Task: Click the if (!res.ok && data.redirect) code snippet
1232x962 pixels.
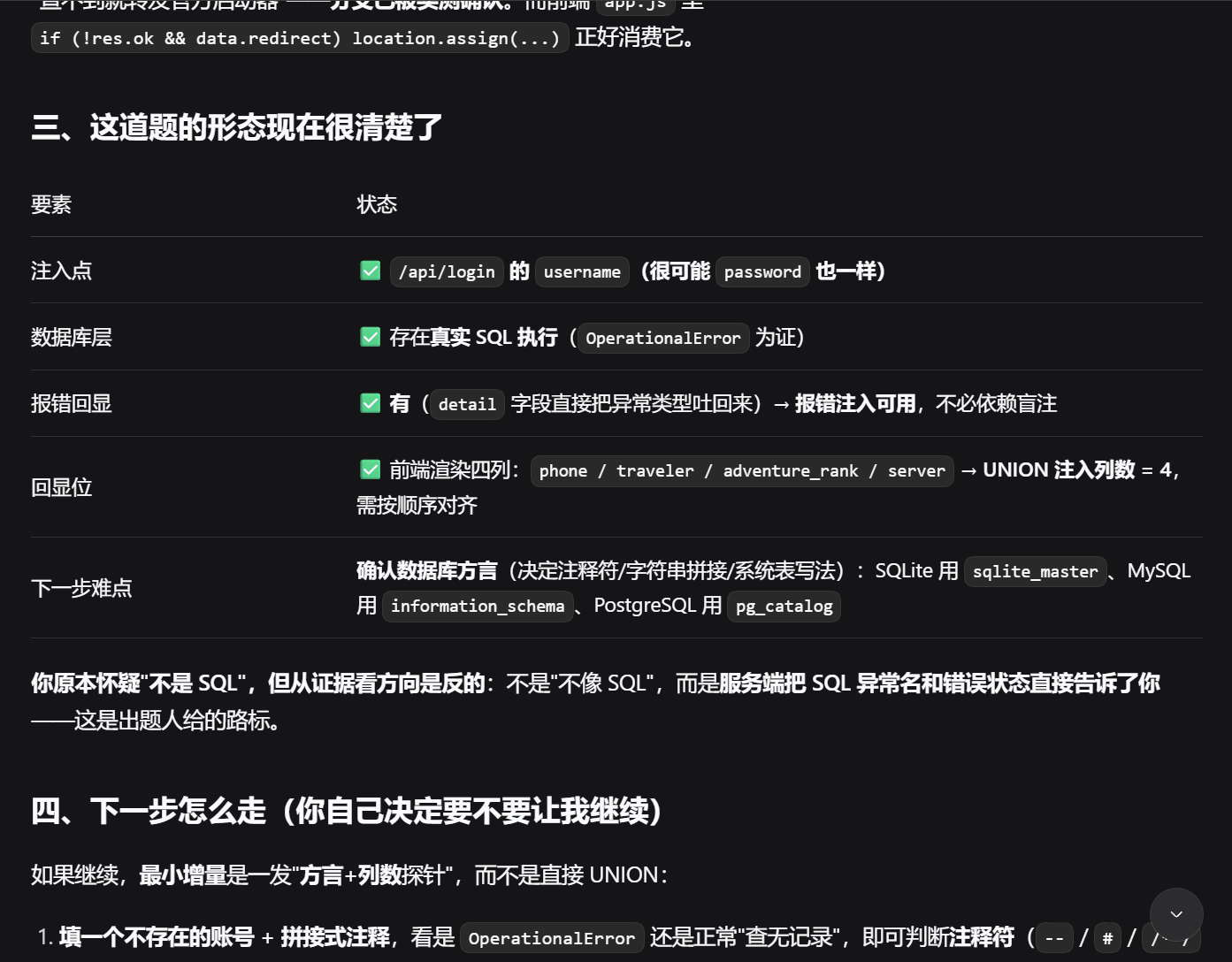Action: point(300,38)
